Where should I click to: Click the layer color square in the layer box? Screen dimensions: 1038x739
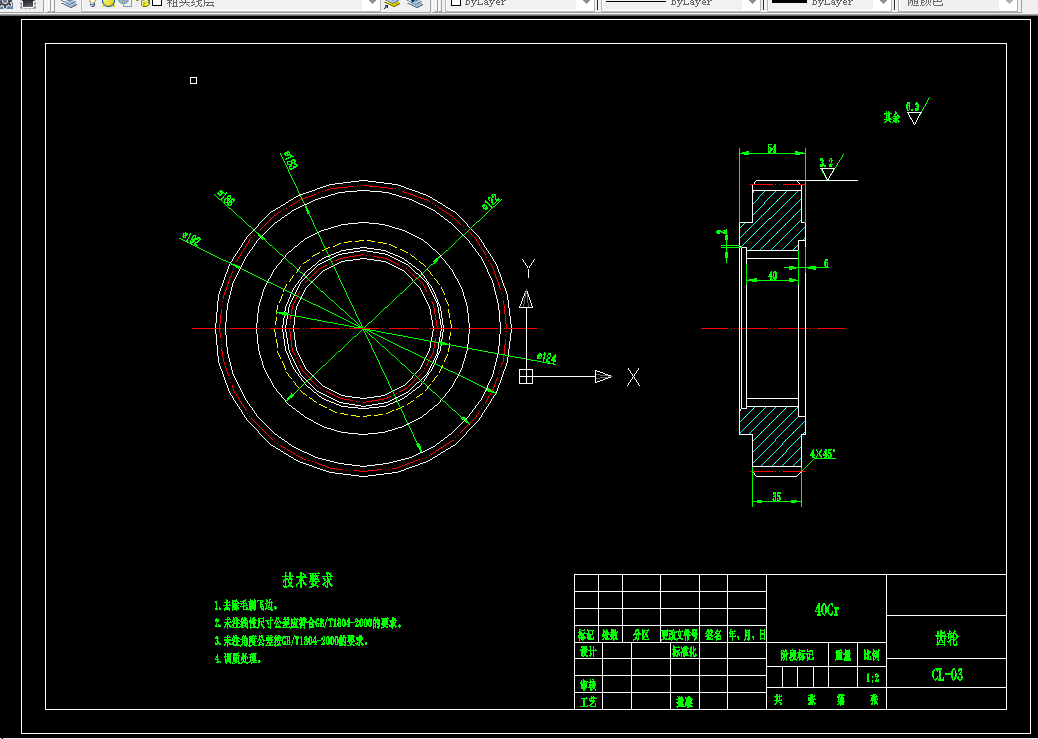point(157,3)
